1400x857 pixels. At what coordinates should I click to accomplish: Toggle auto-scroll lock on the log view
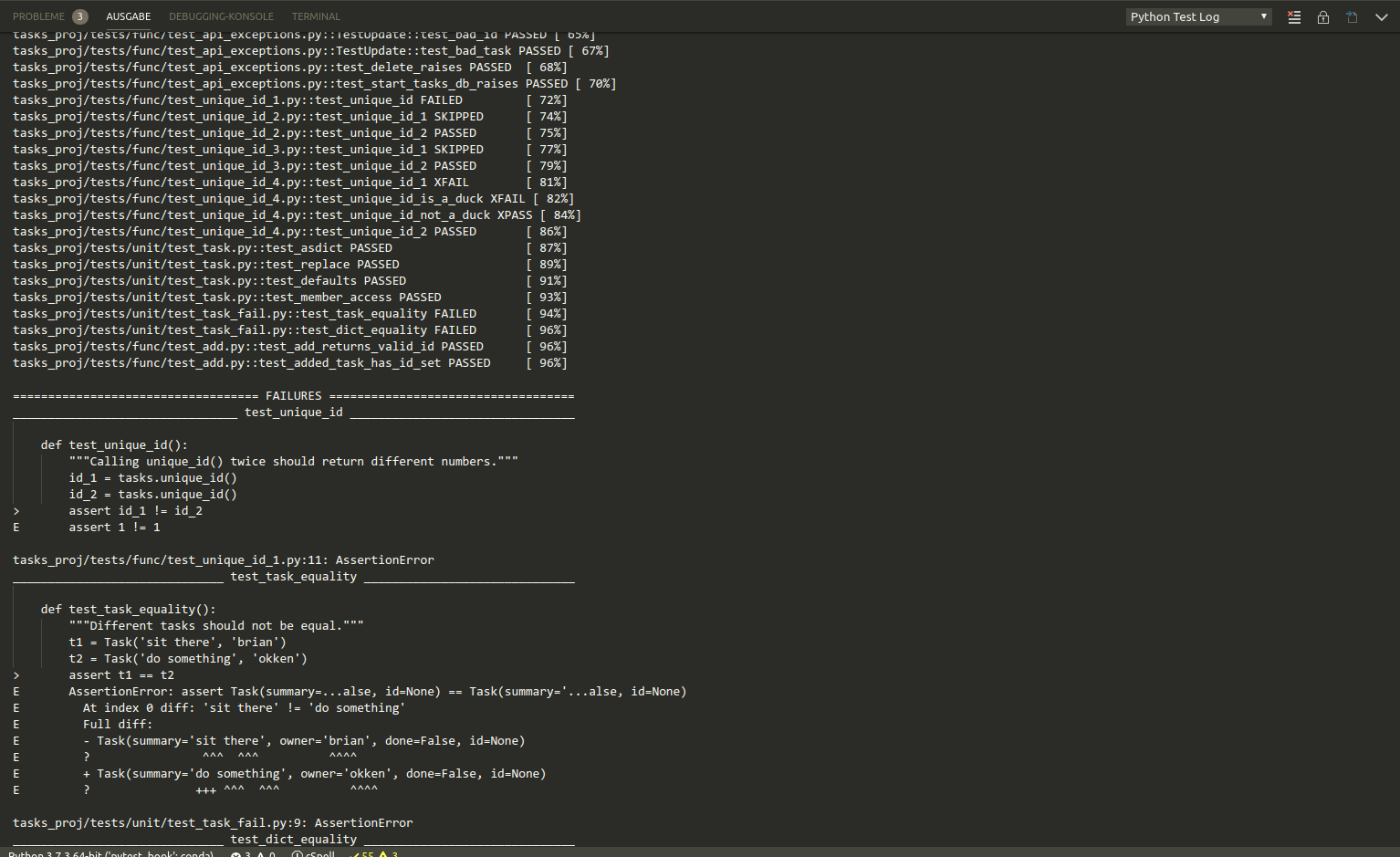click(x=1322, y=16)
